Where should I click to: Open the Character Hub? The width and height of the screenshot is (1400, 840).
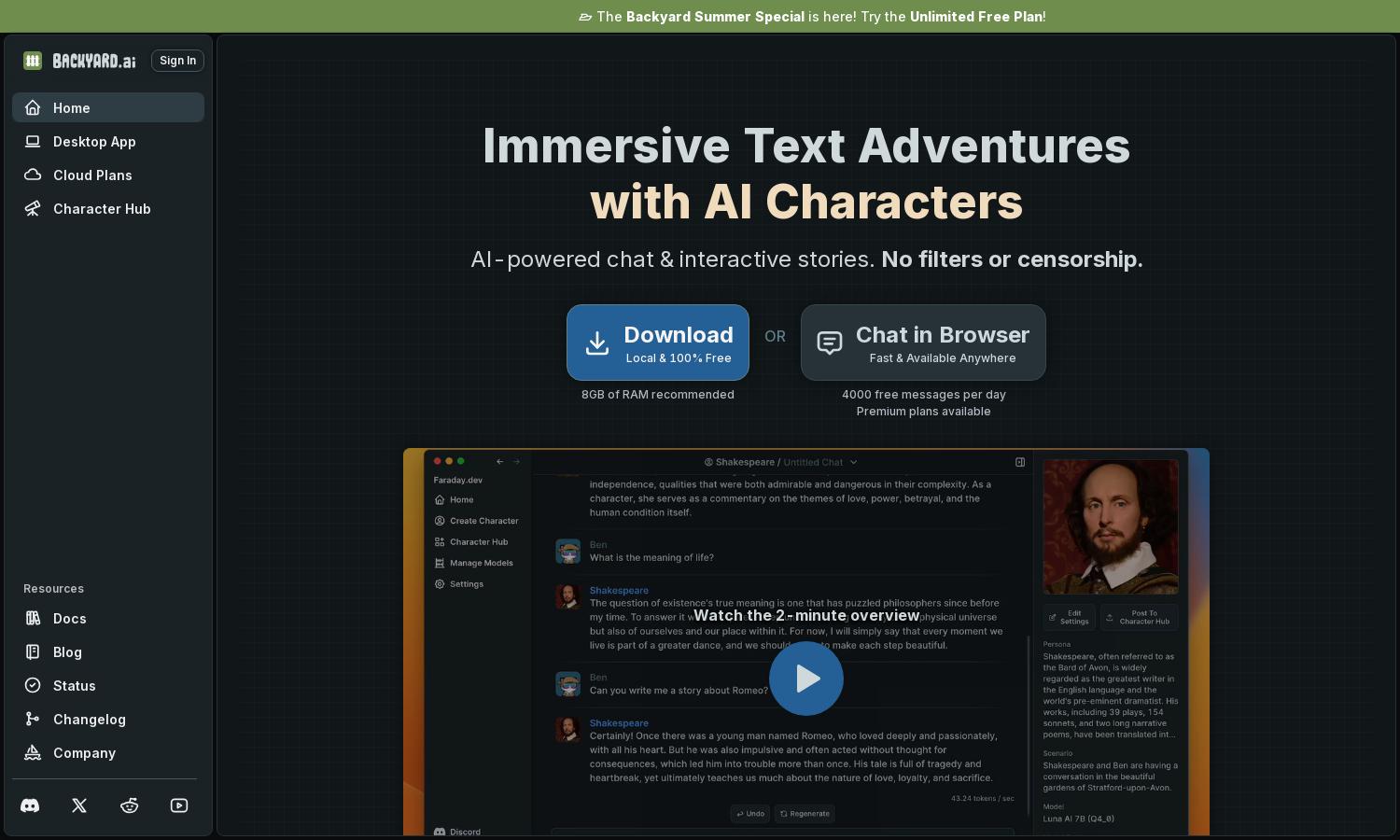(108, 208)
